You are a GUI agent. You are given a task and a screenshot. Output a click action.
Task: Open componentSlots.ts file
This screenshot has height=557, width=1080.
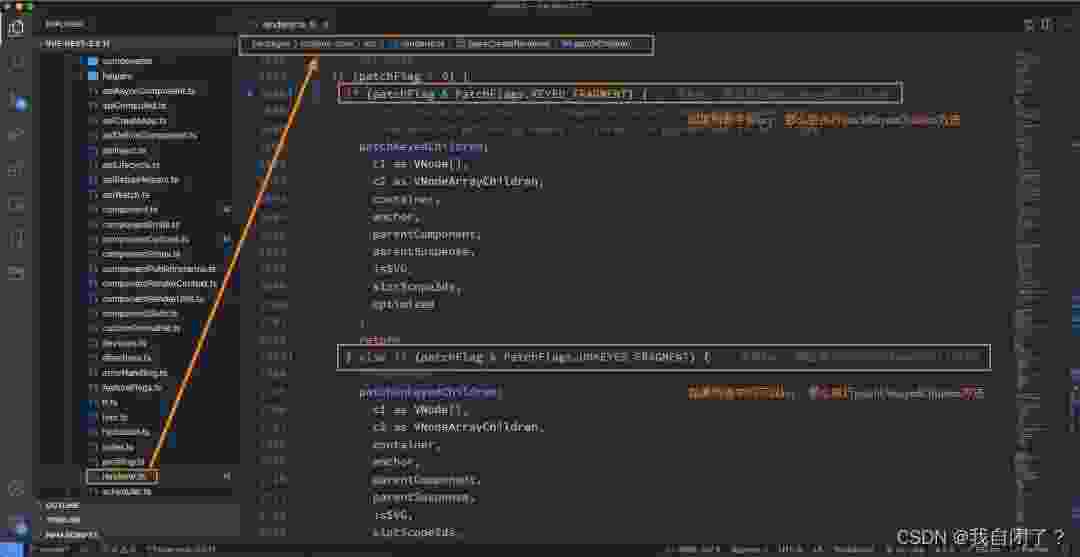tap(140, 314)
